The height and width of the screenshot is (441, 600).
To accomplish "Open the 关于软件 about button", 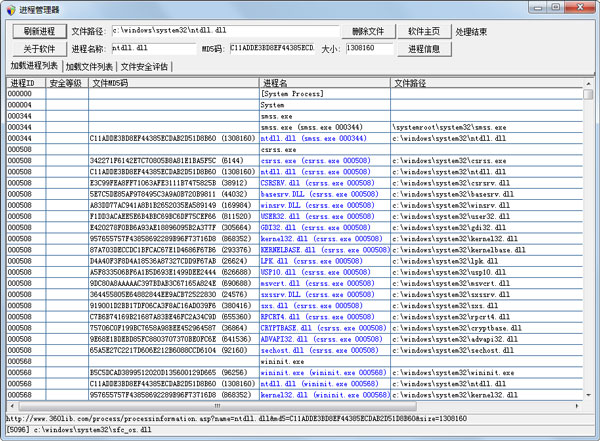I will tap(39, 49).
